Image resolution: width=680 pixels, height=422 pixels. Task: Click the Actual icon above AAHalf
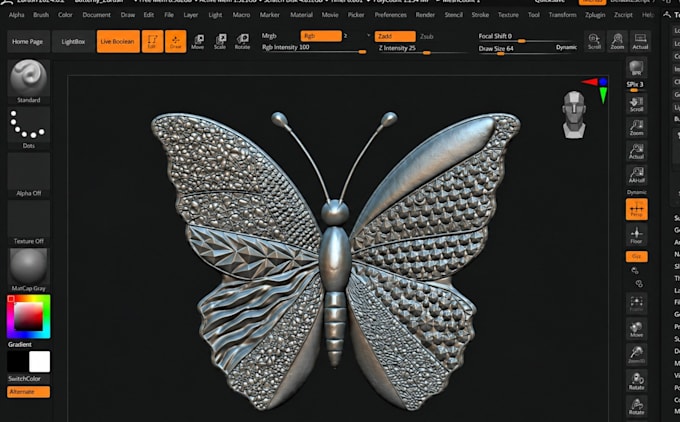(636, 151)
